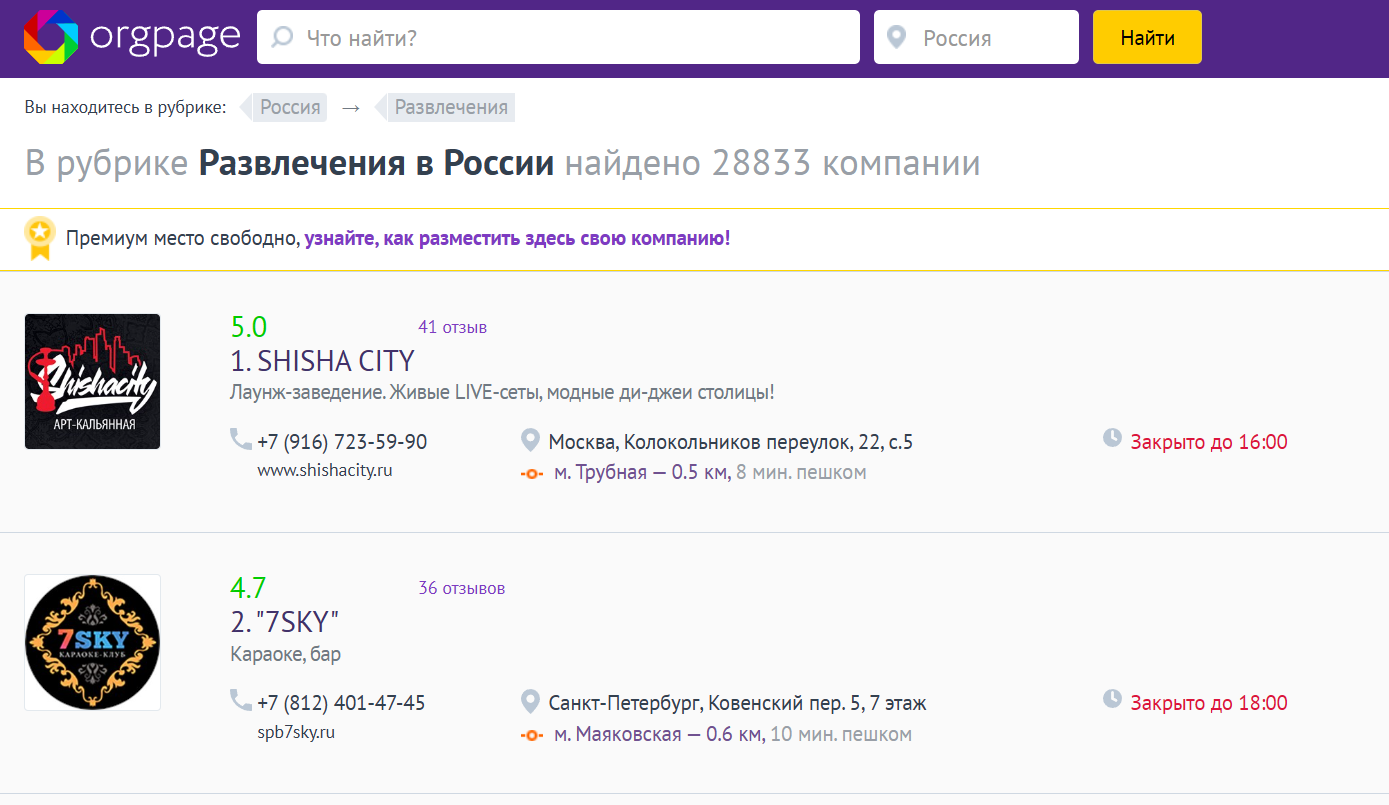This screenshot has width=1389, height=805.
Task: Click address Москва, Колокольников переулок, 22, с.5
Action: click(x=731, y=442)
